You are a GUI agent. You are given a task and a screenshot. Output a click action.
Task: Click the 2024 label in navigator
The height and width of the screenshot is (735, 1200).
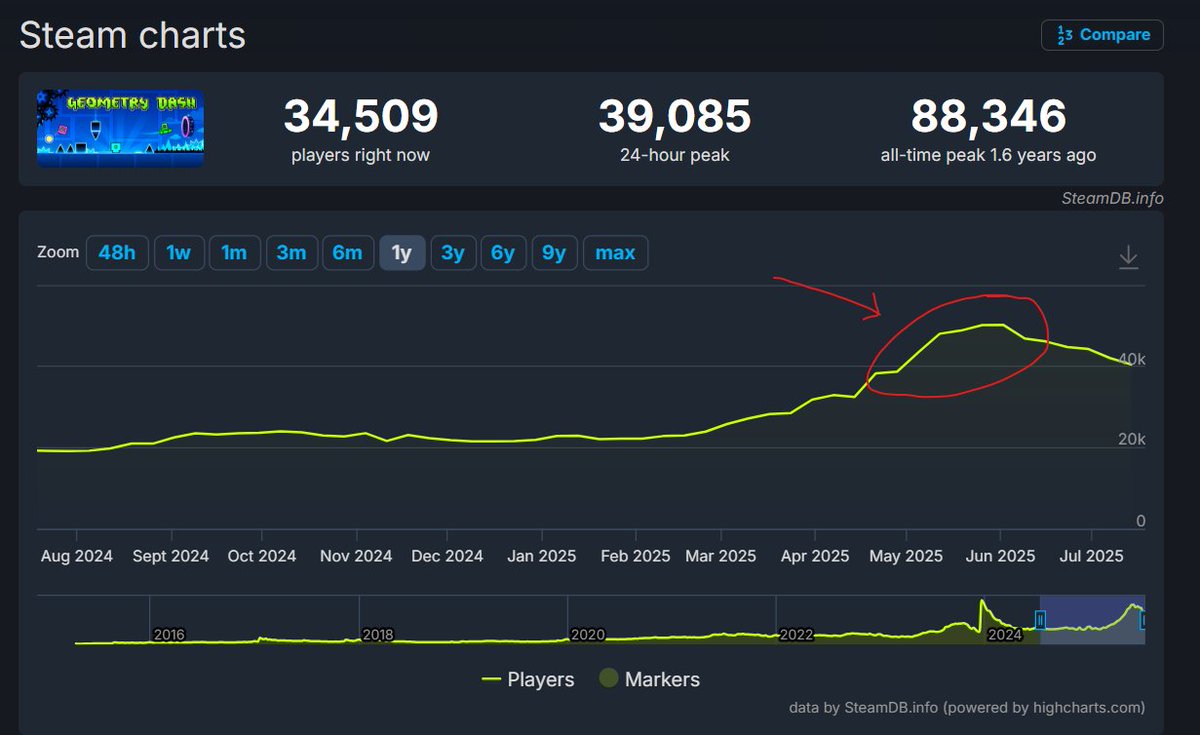[x=1005, y=635]
